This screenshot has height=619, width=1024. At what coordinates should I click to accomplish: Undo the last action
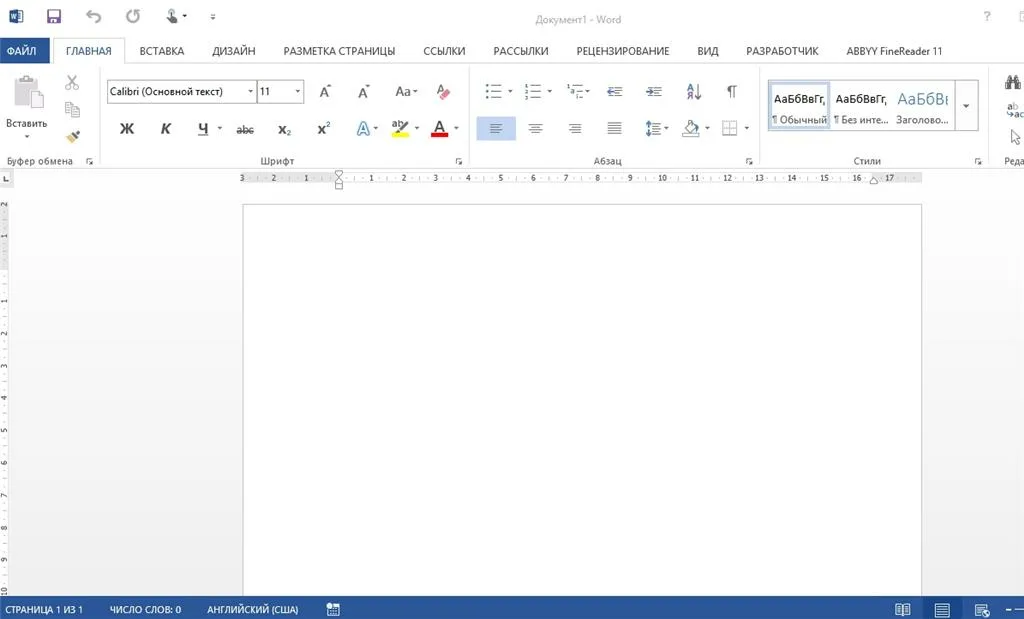tap(93, 16)
